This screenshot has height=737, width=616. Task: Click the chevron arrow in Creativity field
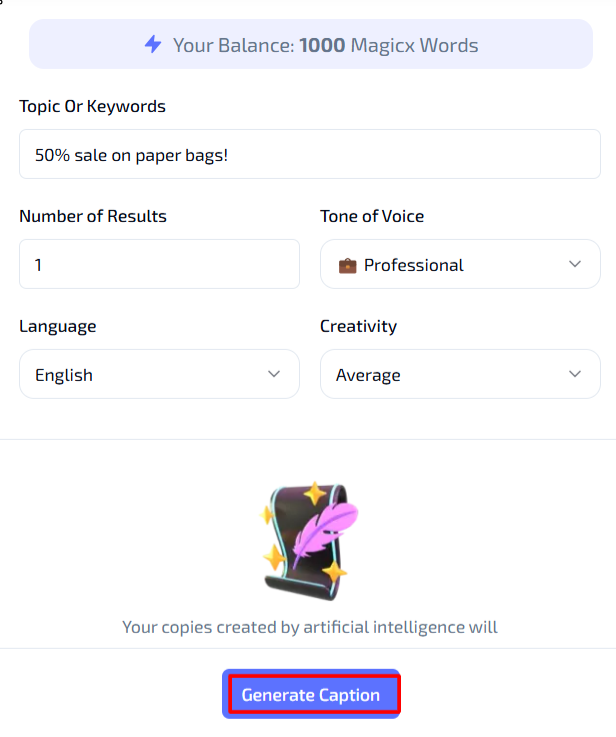coord(575,374)
